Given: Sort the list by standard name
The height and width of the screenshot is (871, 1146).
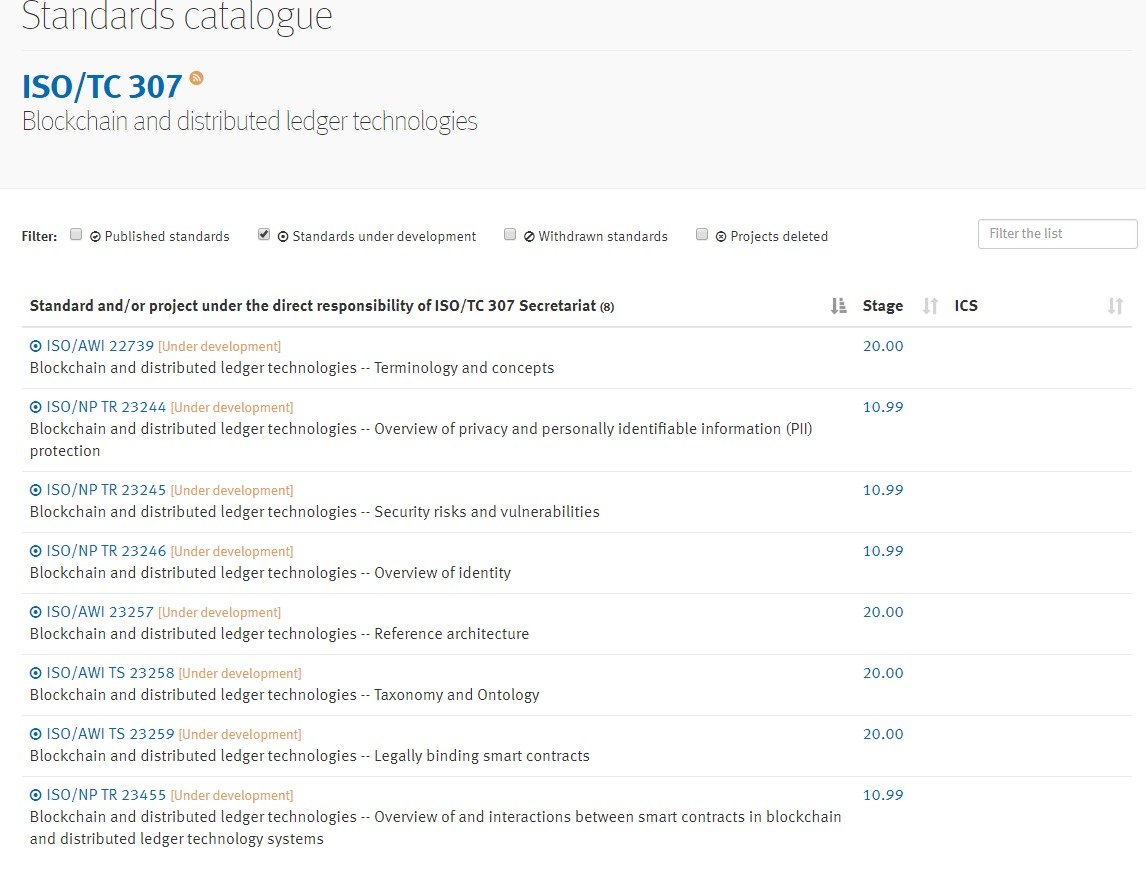Looking at the screenshot, I should click(838, 305).
